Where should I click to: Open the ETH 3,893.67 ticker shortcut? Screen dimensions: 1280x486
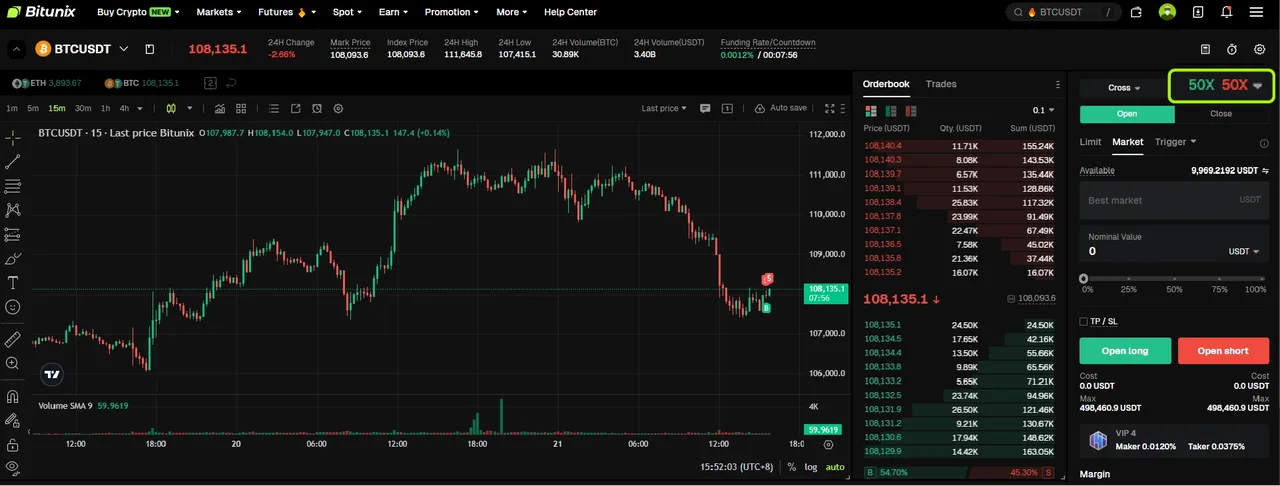point(47,83)
